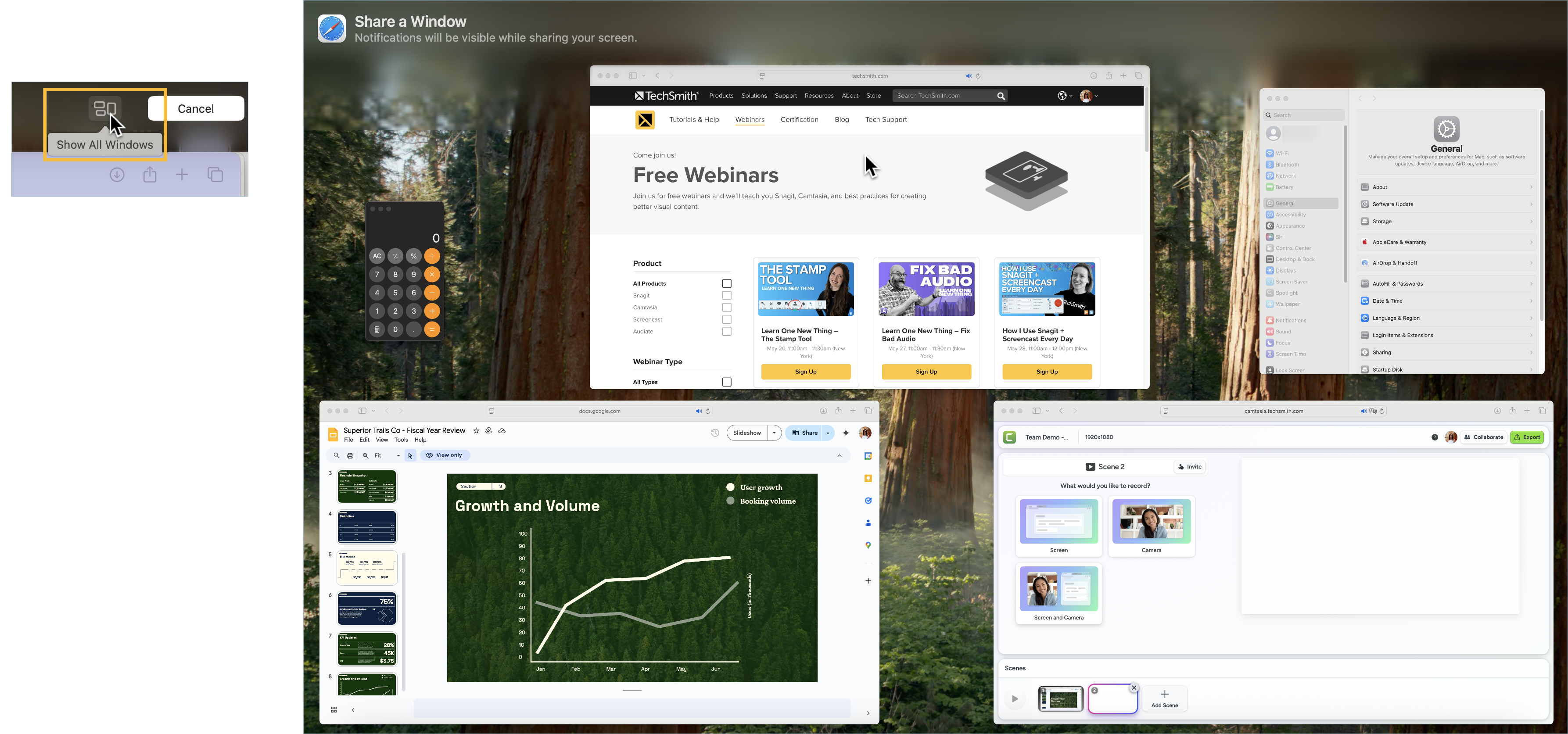Viewport: 1568px width, 734px height.
Task: Click the percent key on Calculator
Action: pyautogui.click(x=414, y=256)
